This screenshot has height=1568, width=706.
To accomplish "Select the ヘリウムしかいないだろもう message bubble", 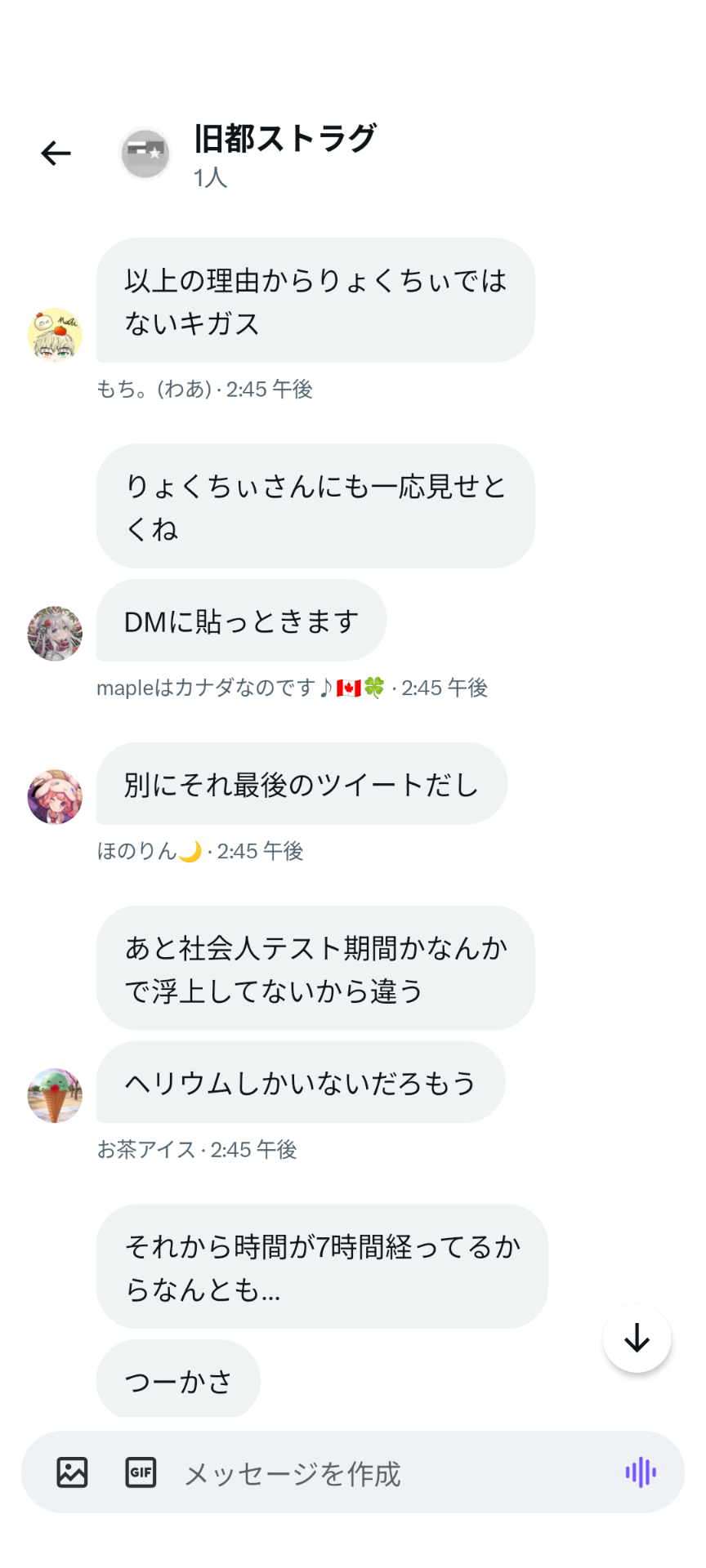I will coord(301,1082).
